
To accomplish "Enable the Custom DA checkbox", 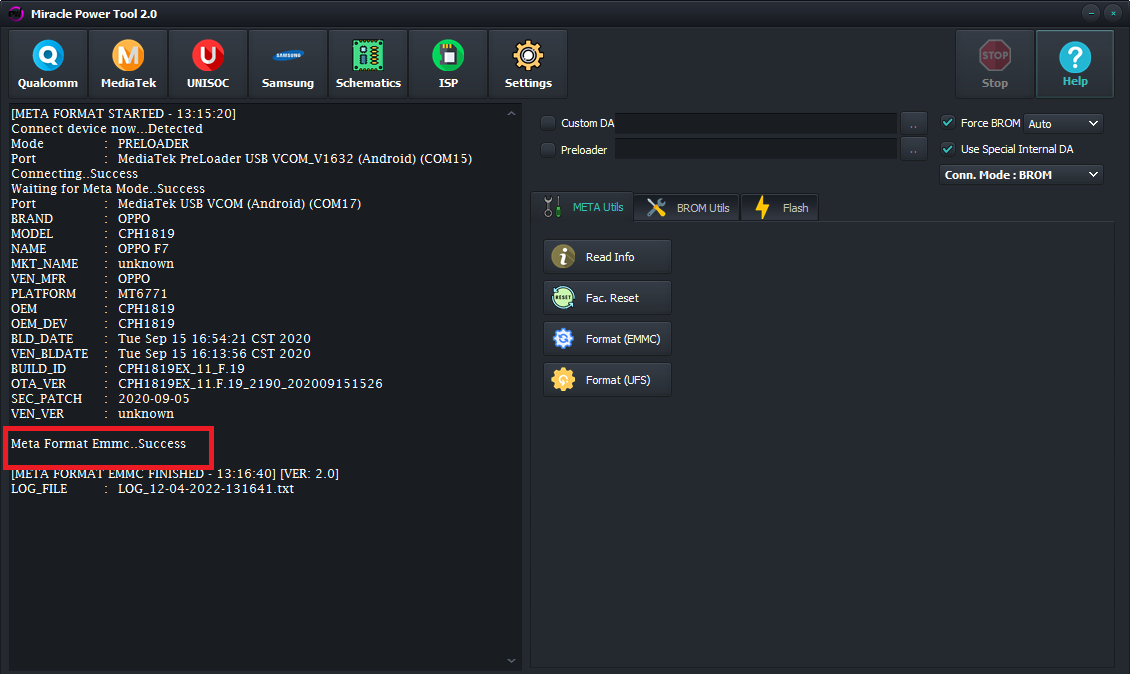I will click(x=548, y=123).
